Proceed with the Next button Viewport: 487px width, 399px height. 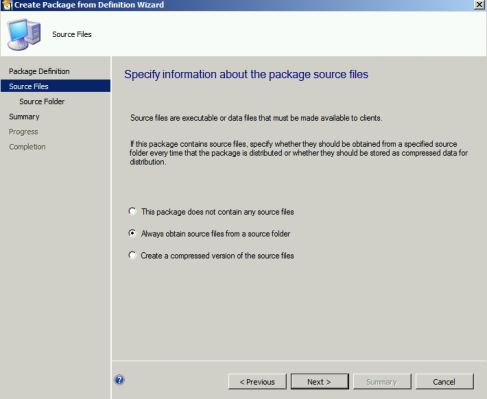pos(320,382)
